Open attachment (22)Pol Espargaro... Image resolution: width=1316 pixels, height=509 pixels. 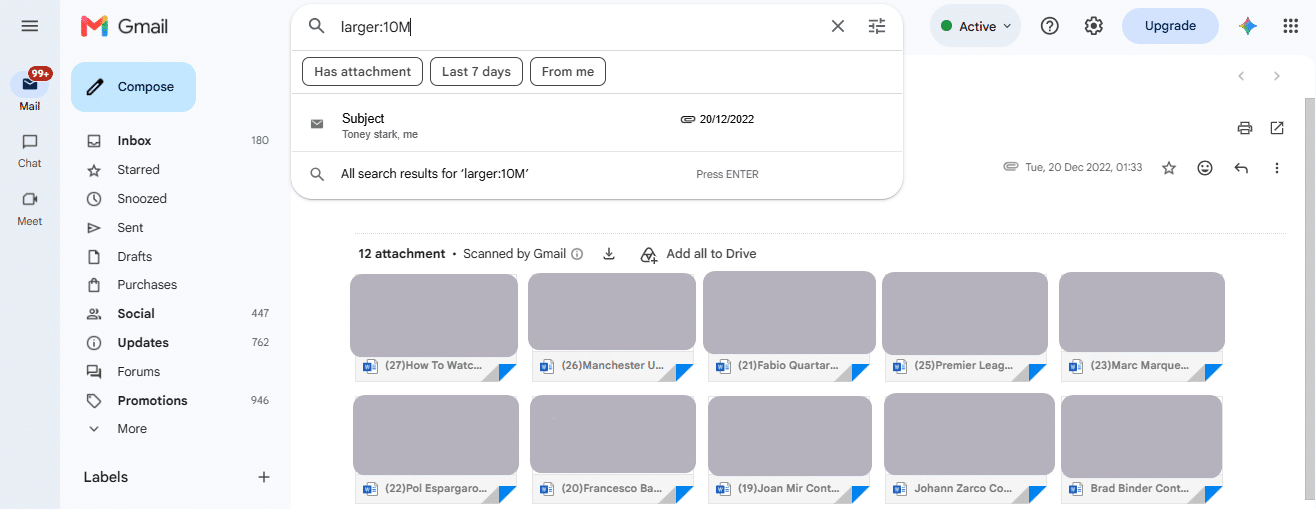click(x=436, y=450)
